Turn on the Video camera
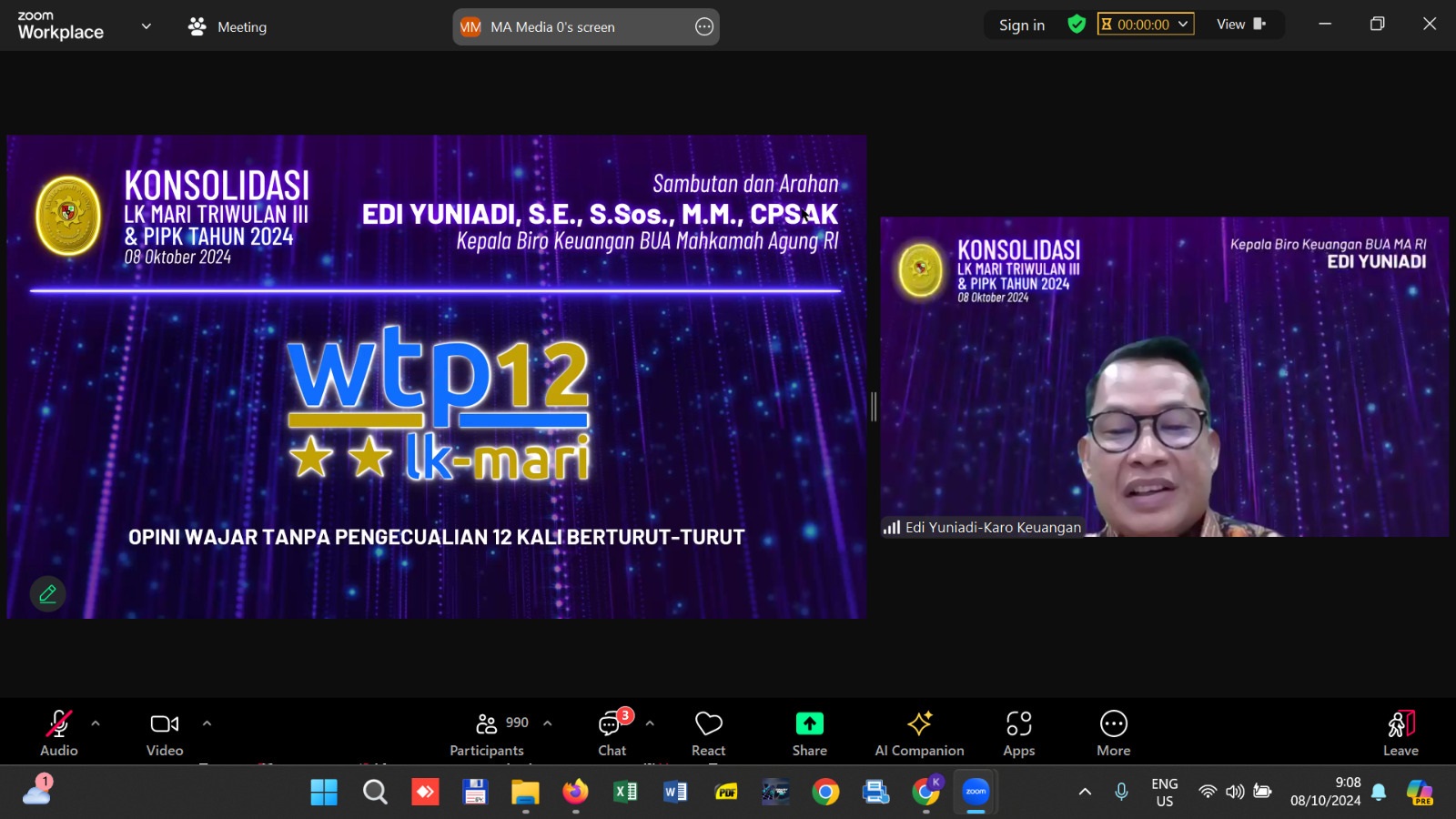The height and width of the screenshot is (819, 1456). coord(165,733)
